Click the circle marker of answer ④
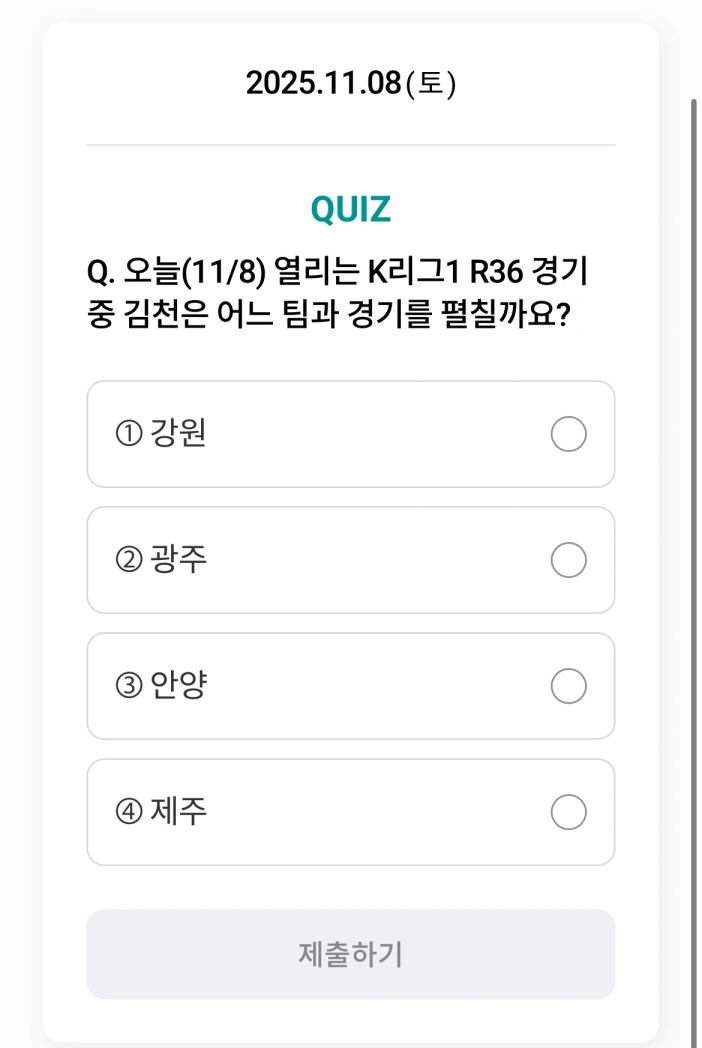Screen dimensions: 702x1048 click(x=568, y=812)
